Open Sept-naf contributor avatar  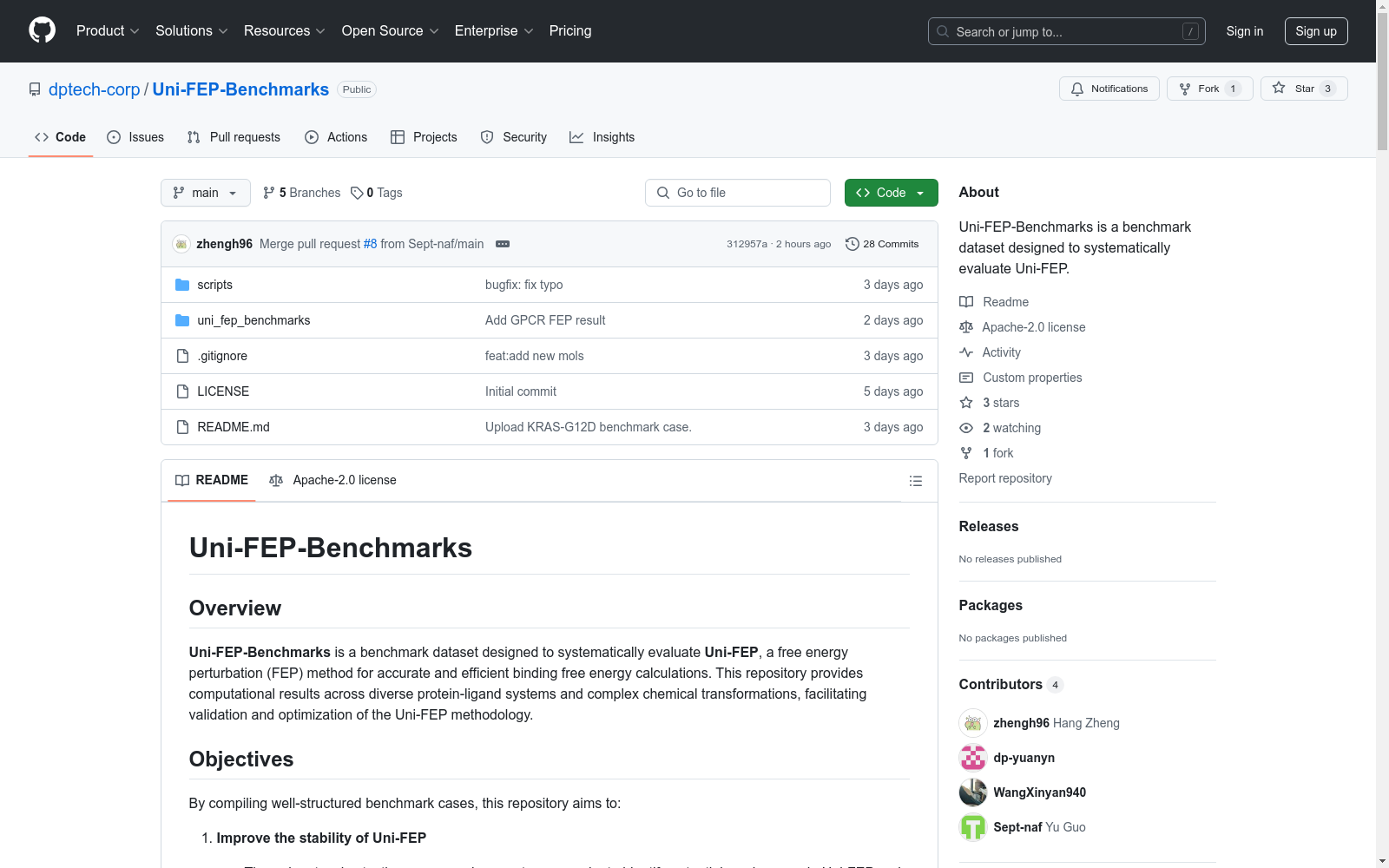pos(973,827)
